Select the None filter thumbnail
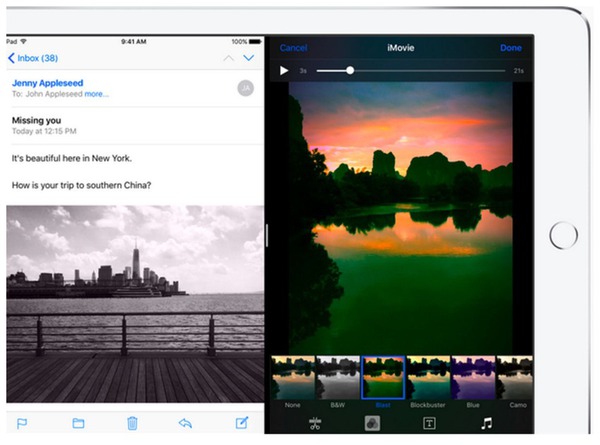This screenshot has width=600, height=445. point(293,378)
